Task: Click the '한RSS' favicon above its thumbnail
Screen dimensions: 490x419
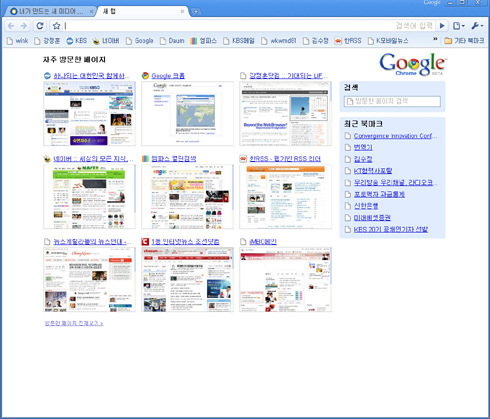Action: (x=243, y=159)
